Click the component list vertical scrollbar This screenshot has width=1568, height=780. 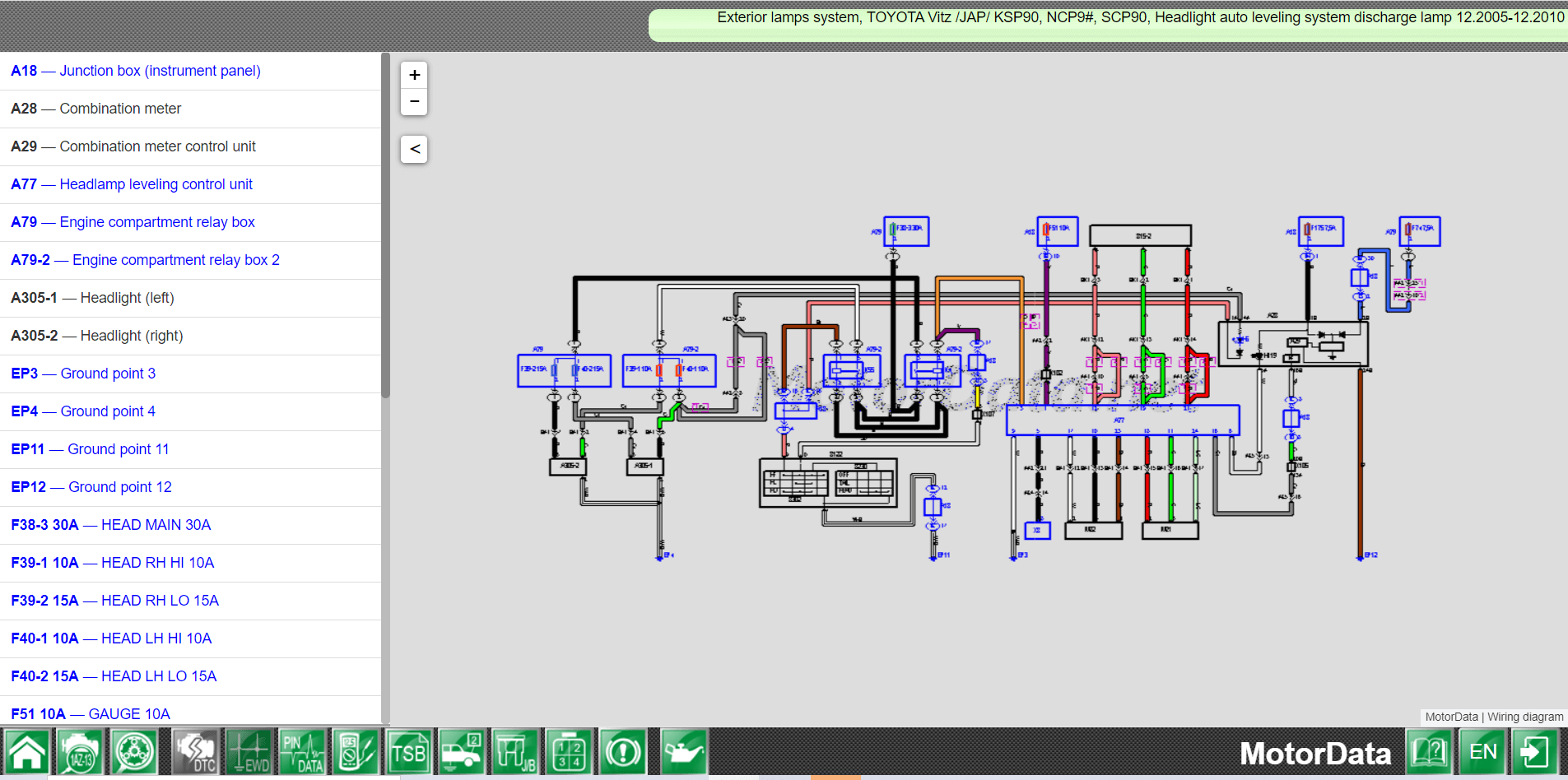(385, 247)
